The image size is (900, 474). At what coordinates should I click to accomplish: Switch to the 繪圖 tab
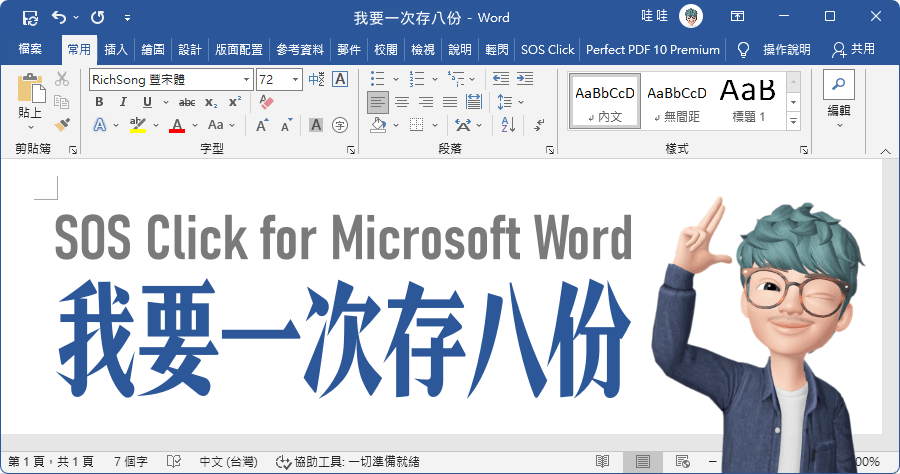(x=153, y=50)
